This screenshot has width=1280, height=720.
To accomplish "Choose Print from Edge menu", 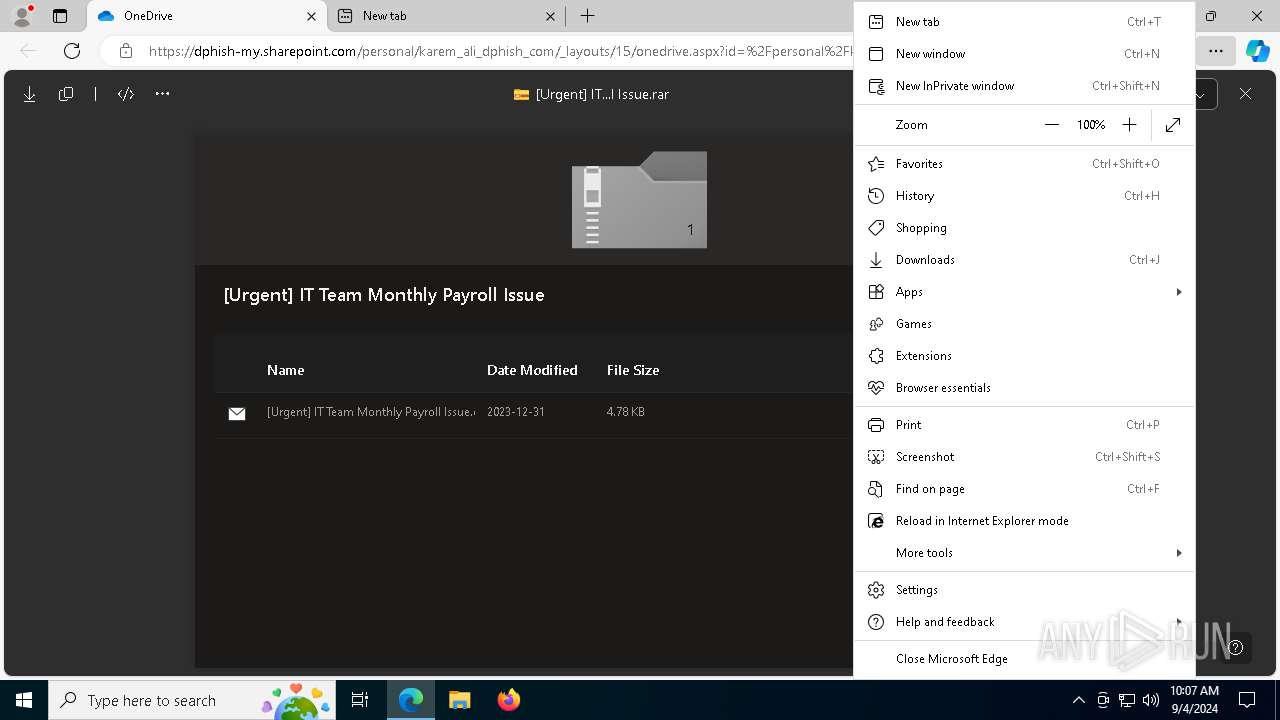I will coord(1024,425).
